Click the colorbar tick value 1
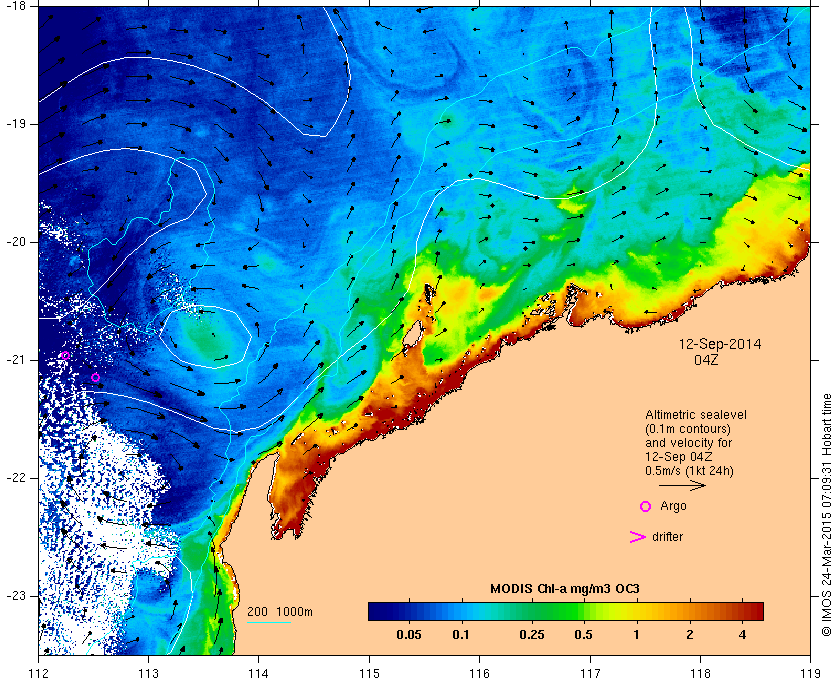The width and height of the screenshot is (840, 680). 636,635
